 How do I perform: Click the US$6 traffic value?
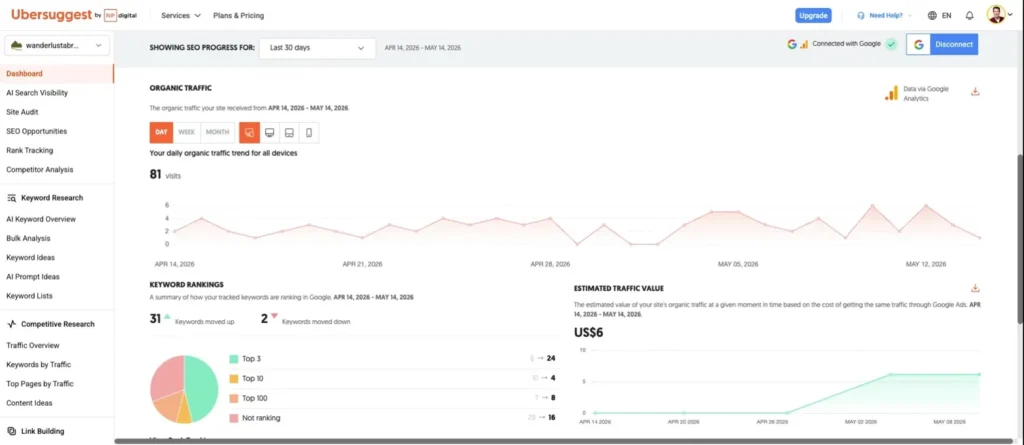point(588,333)
